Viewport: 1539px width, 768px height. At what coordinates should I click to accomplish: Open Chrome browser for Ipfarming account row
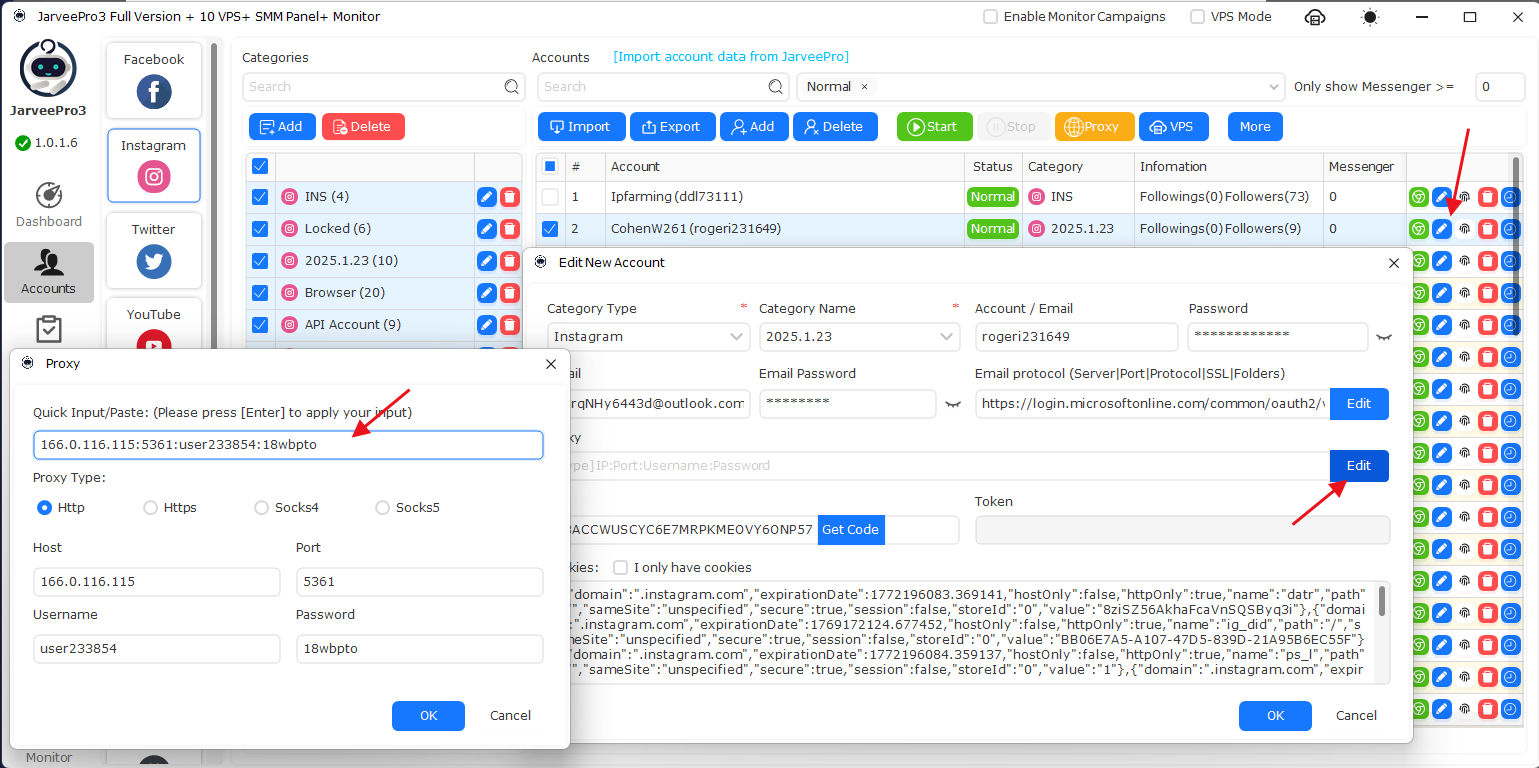1418,197
